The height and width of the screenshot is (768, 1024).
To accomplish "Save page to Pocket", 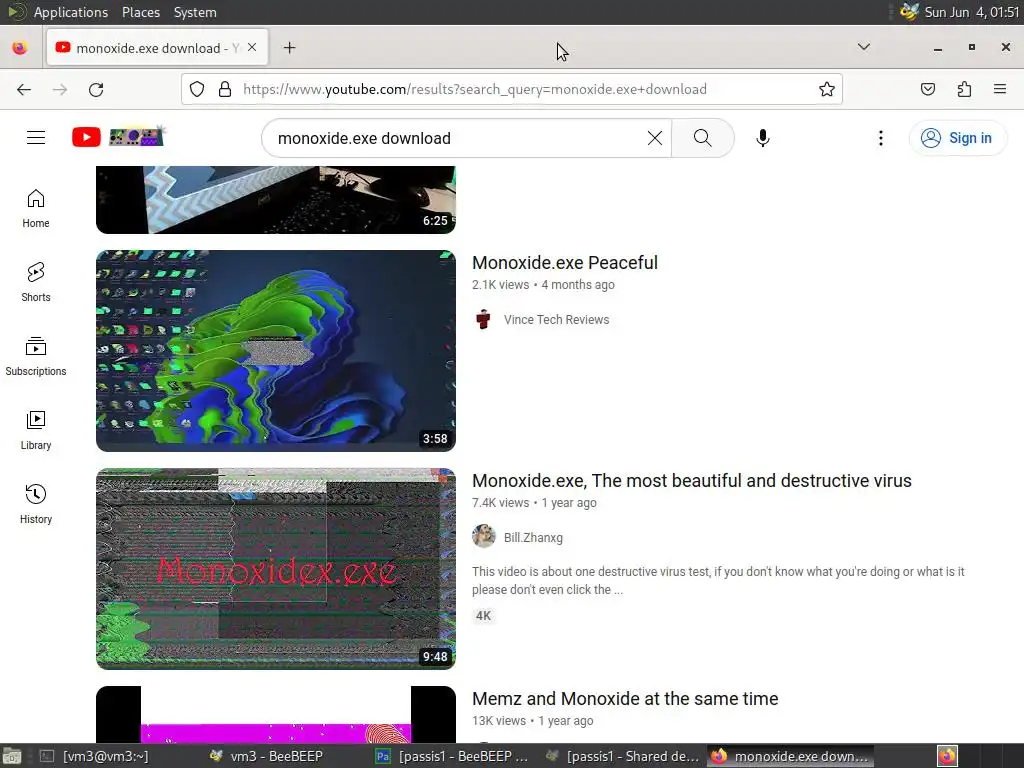I will 927,89.
